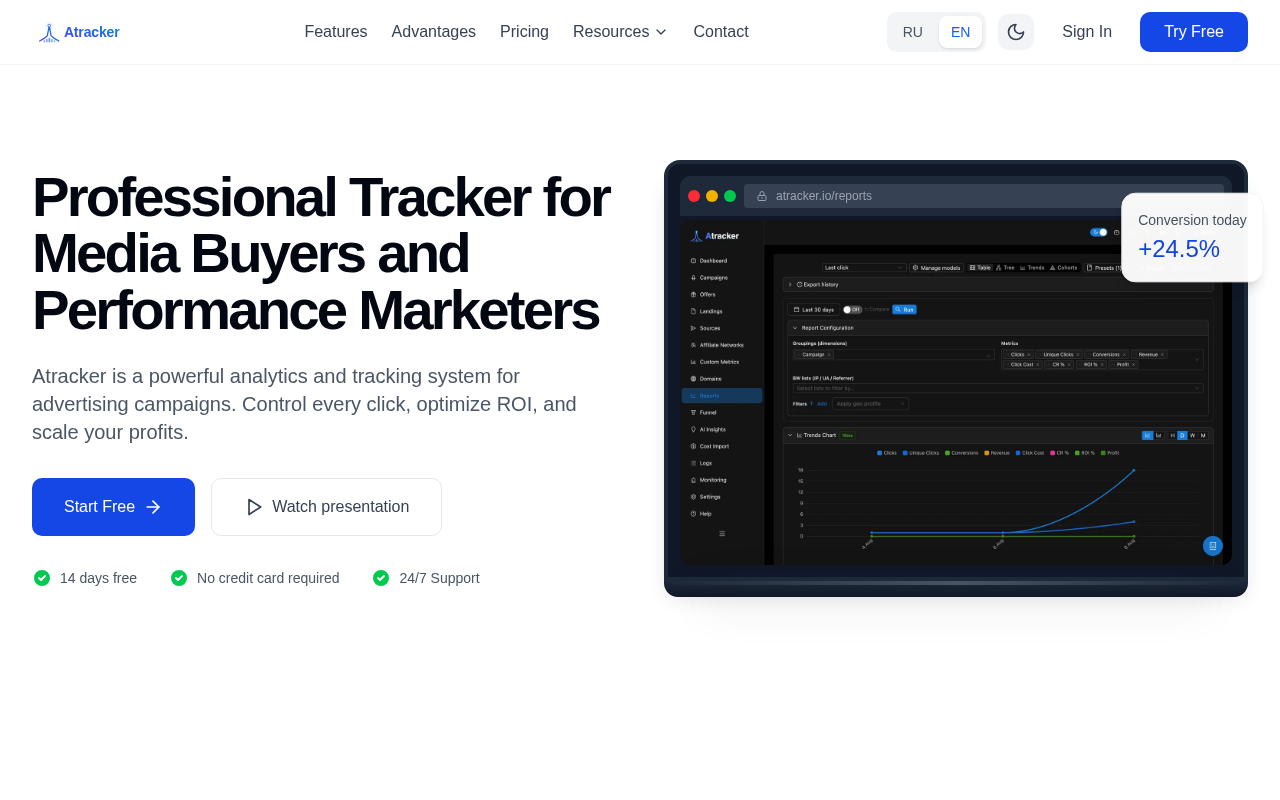Open the Apply geo profile dropdown
The width and height of the screenshot is (1280, 800).
tap(870, 404)
